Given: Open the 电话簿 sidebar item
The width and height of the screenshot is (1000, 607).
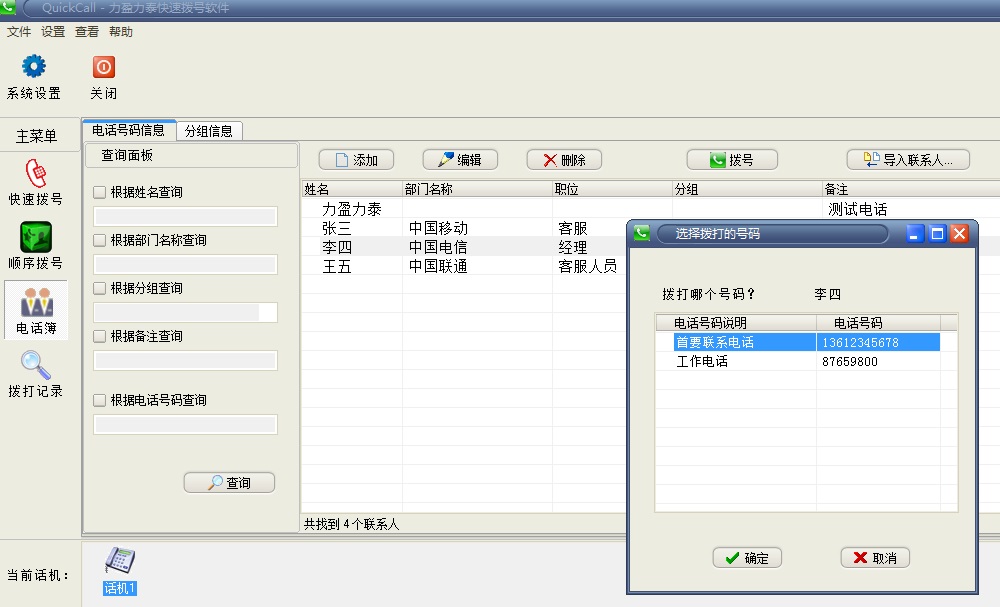Looking at the screenshot, I should pyautogui.click(x=37, y=303).
